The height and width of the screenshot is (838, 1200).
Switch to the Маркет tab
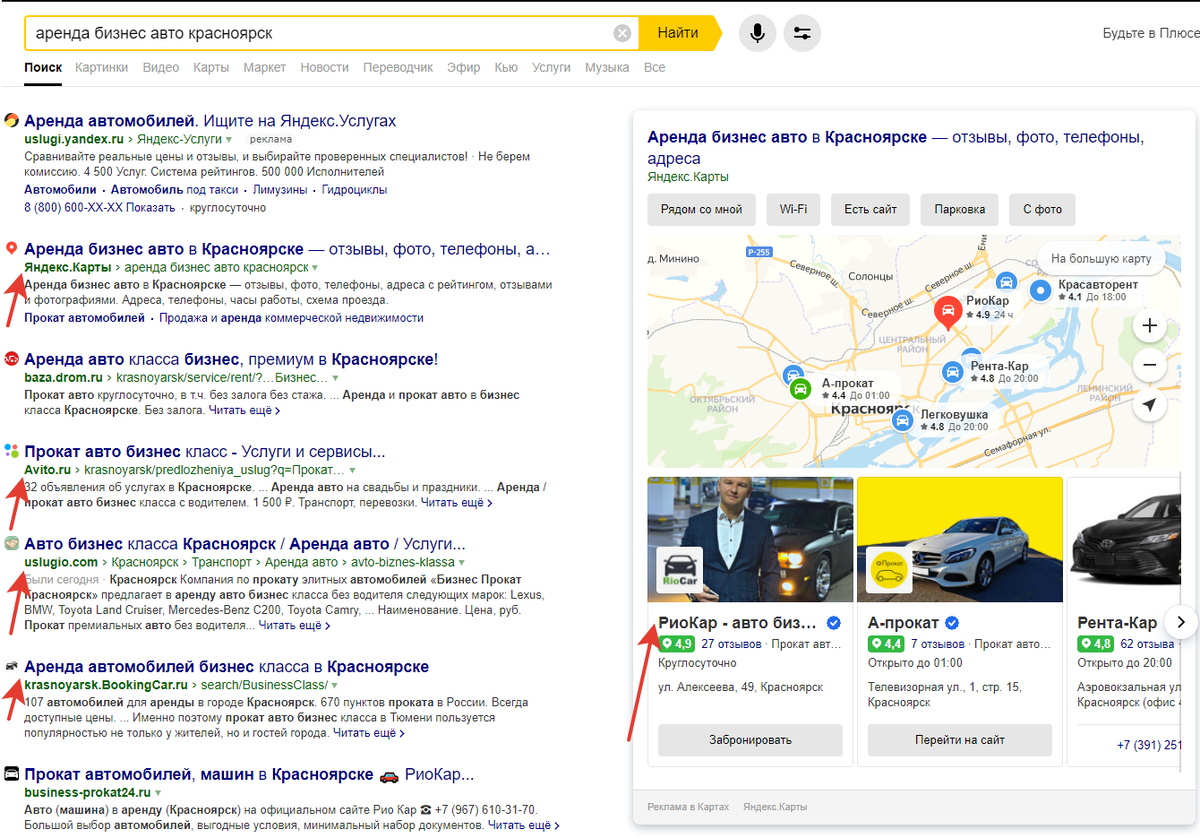point(264,67)
